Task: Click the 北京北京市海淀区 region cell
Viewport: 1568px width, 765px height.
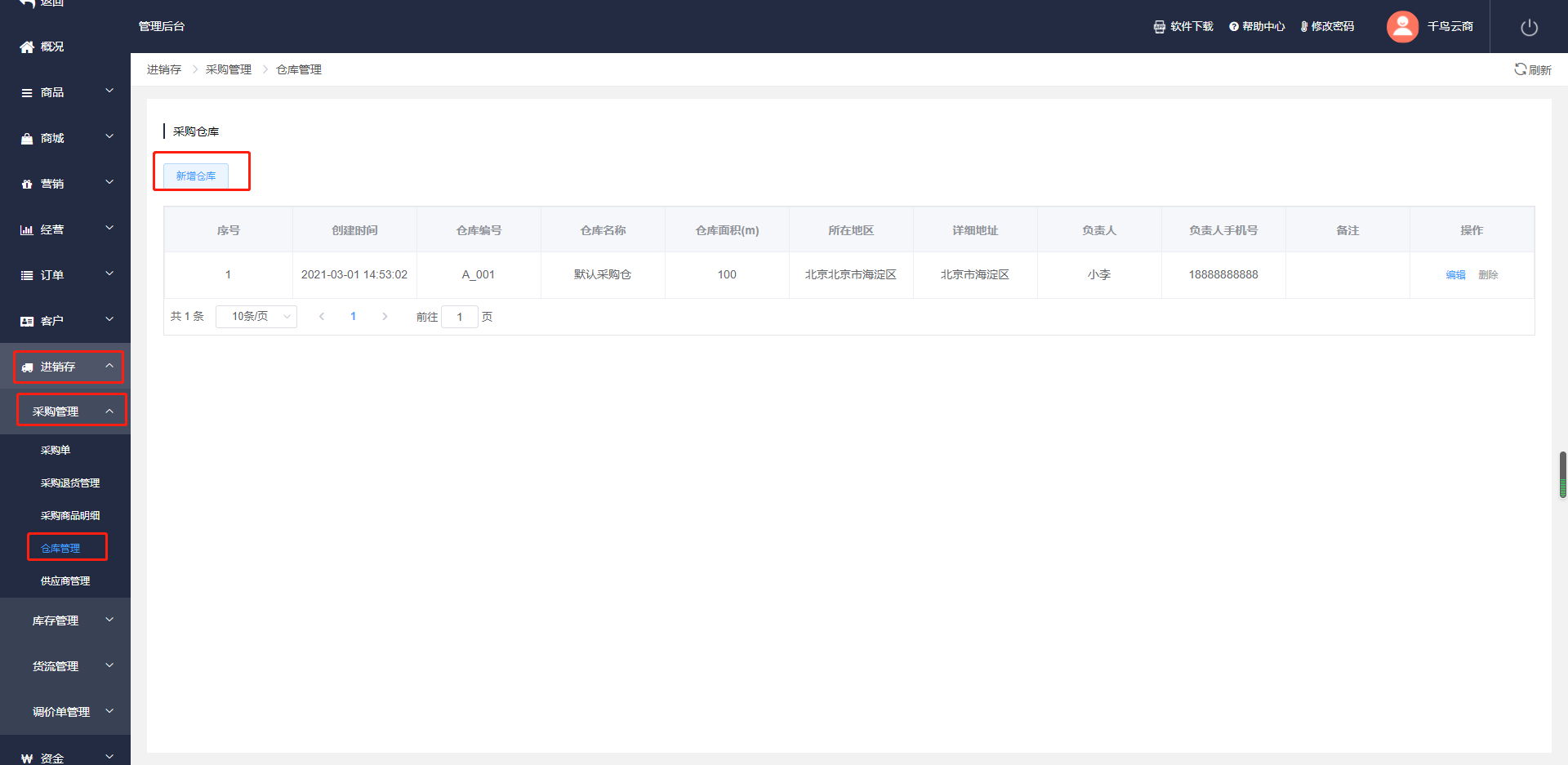Action: [x=851, y=275]
